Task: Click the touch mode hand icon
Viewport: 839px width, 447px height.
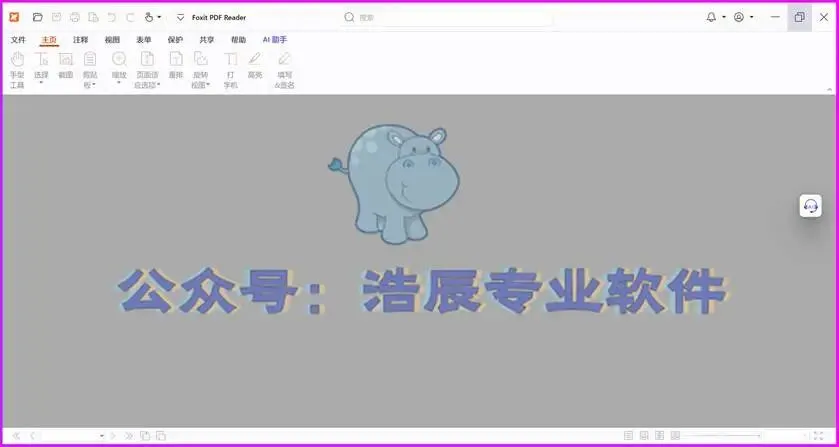Action: tap(149, 17)
